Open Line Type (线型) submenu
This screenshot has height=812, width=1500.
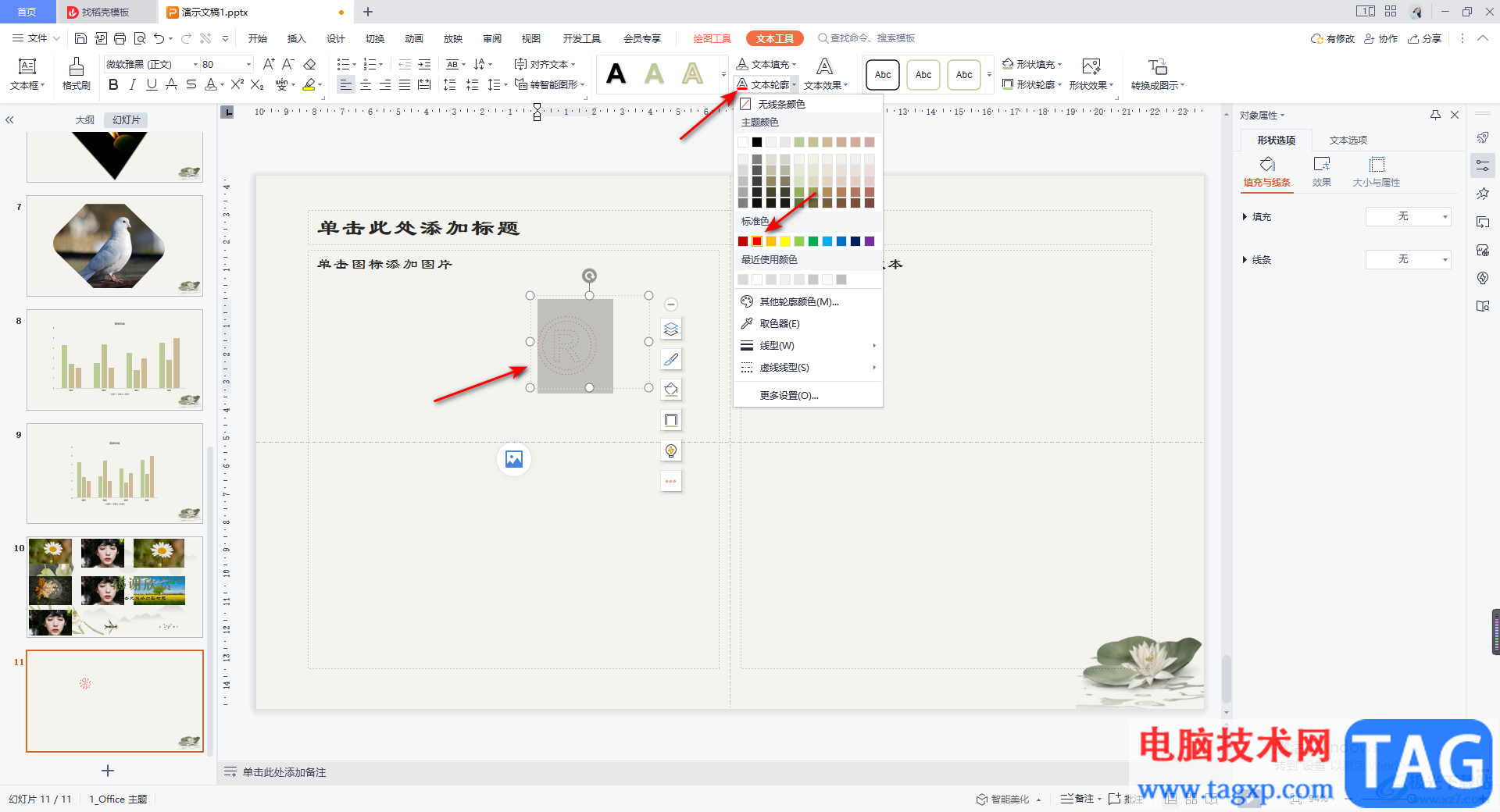808,345
